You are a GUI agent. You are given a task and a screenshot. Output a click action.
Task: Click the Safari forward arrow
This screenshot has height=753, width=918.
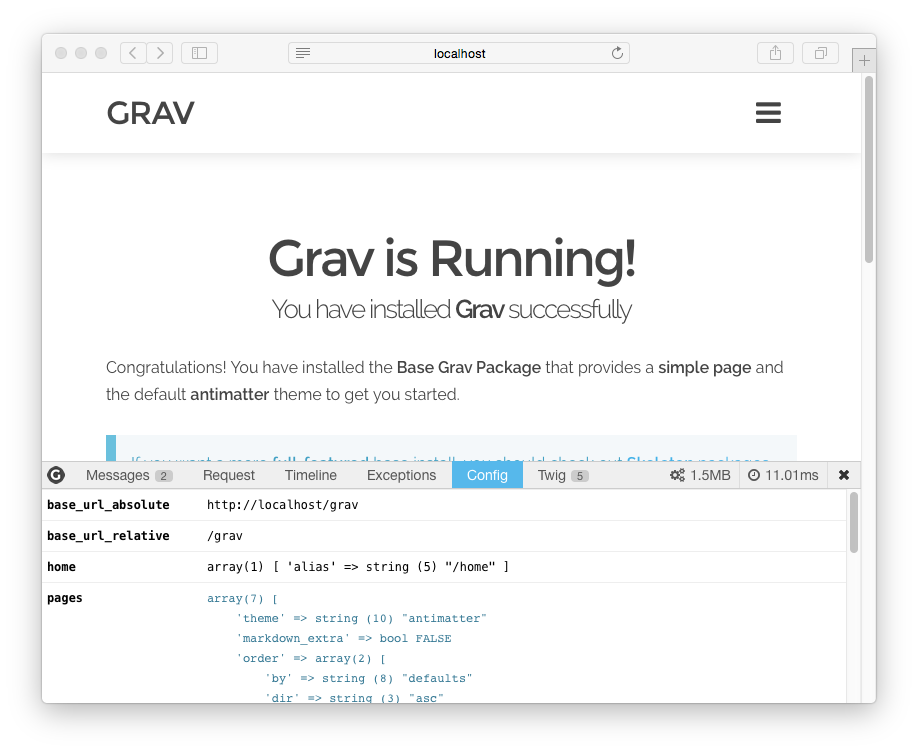click(x=160, y=53)
